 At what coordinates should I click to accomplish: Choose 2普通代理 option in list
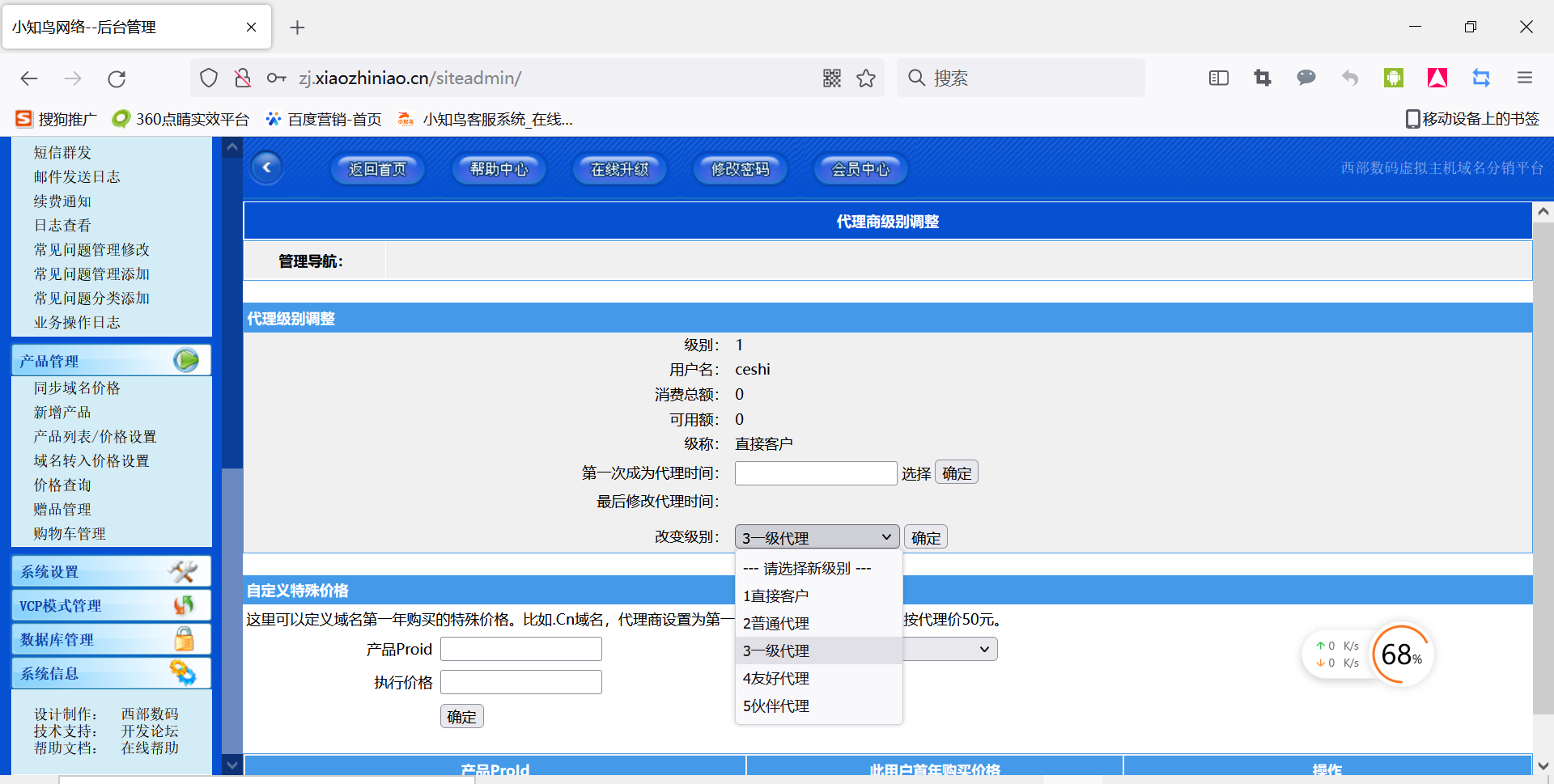click(776, 624)
